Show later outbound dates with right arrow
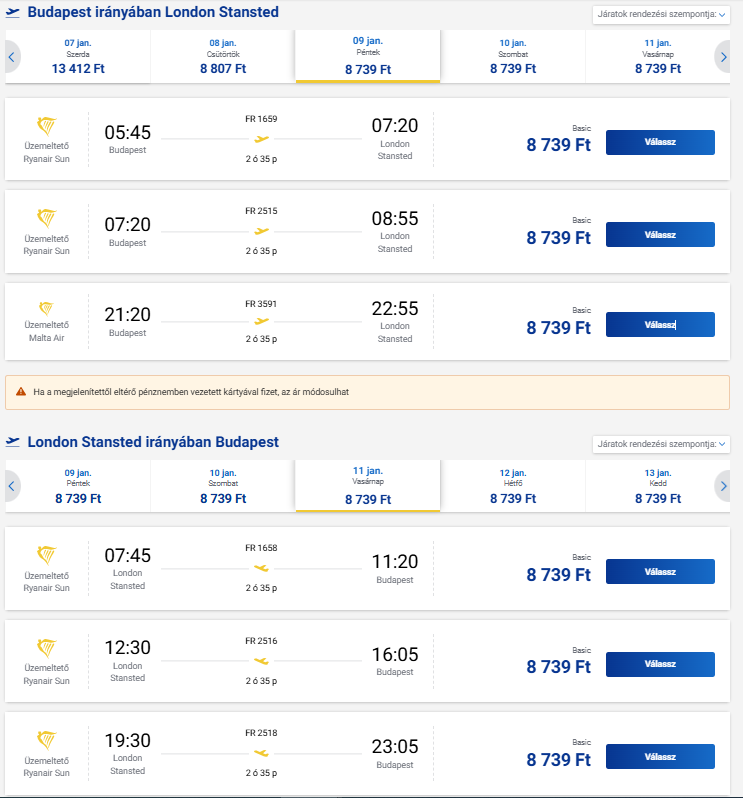Image resolution: width=743 pixels, height=798 pixels. 723,57
